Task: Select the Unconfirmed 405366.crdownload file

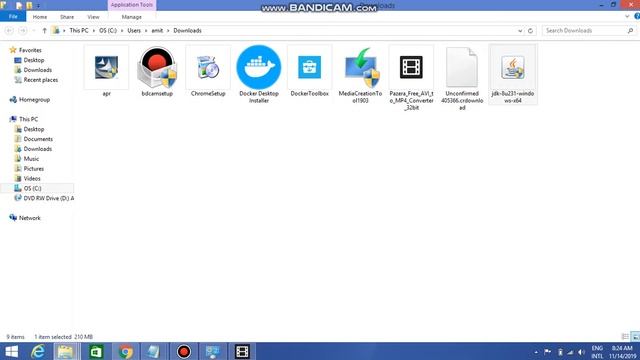Action: coord(462,68)
